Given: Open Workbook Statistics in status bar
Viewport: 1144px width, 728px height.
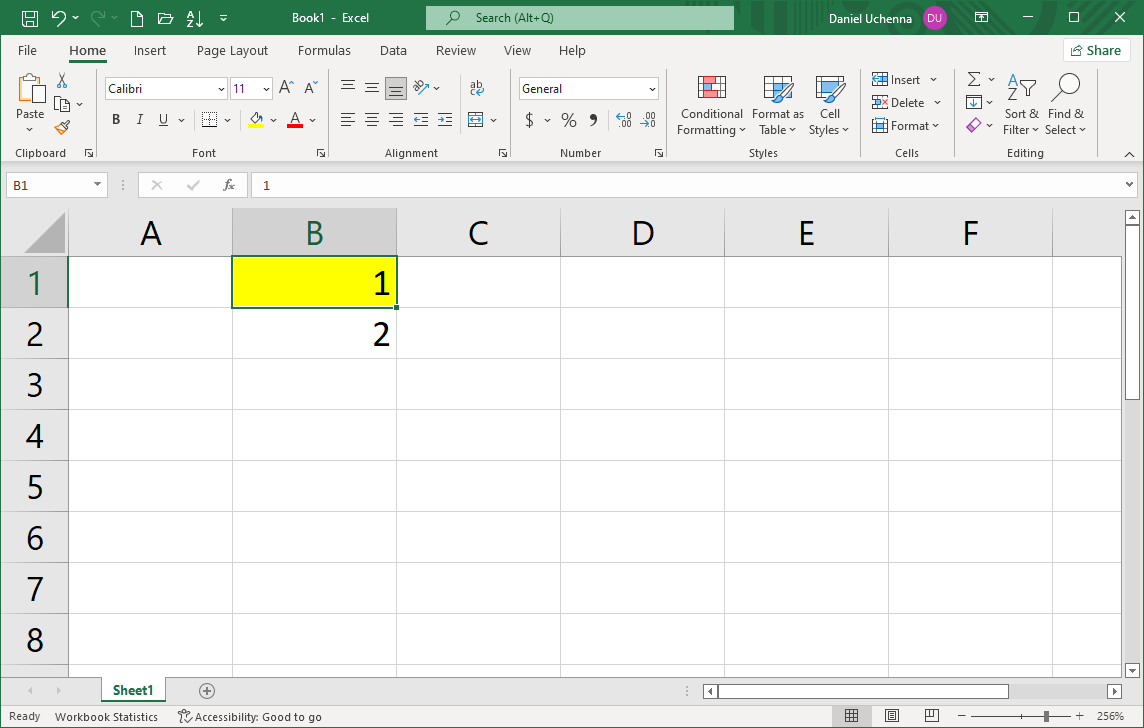Looking at the screenshot, I should point(106,717).
